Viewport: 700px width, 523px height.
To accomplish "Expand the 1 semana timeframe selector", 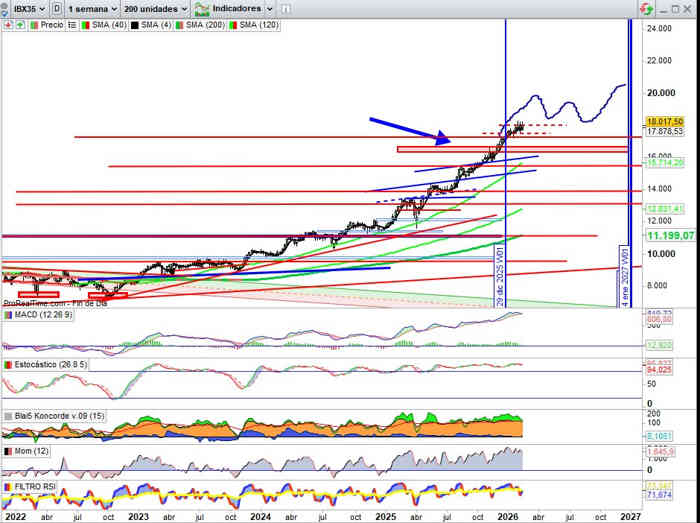I will 90,8.
